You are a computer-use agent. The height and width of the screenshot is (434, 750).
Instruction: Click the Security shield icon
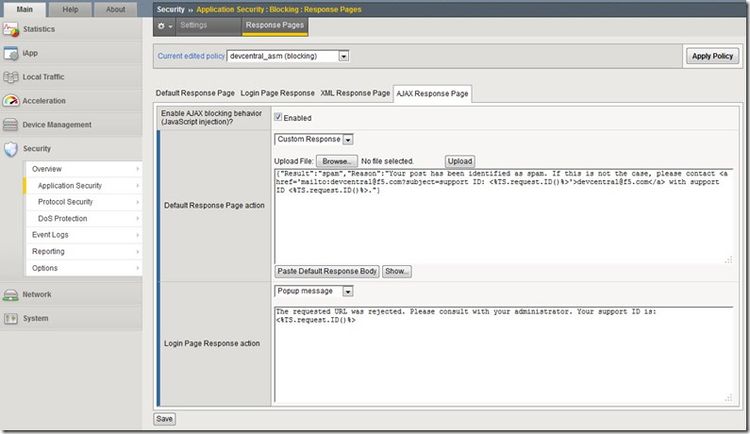click(11, 149)
